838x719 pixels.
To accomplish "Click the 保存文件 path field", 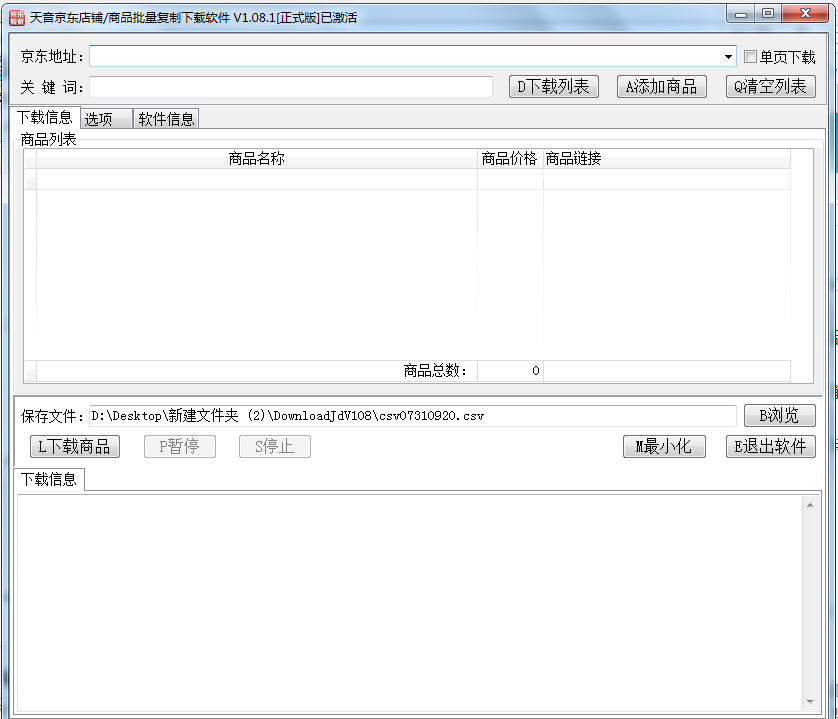I will (x=413, y=416).
